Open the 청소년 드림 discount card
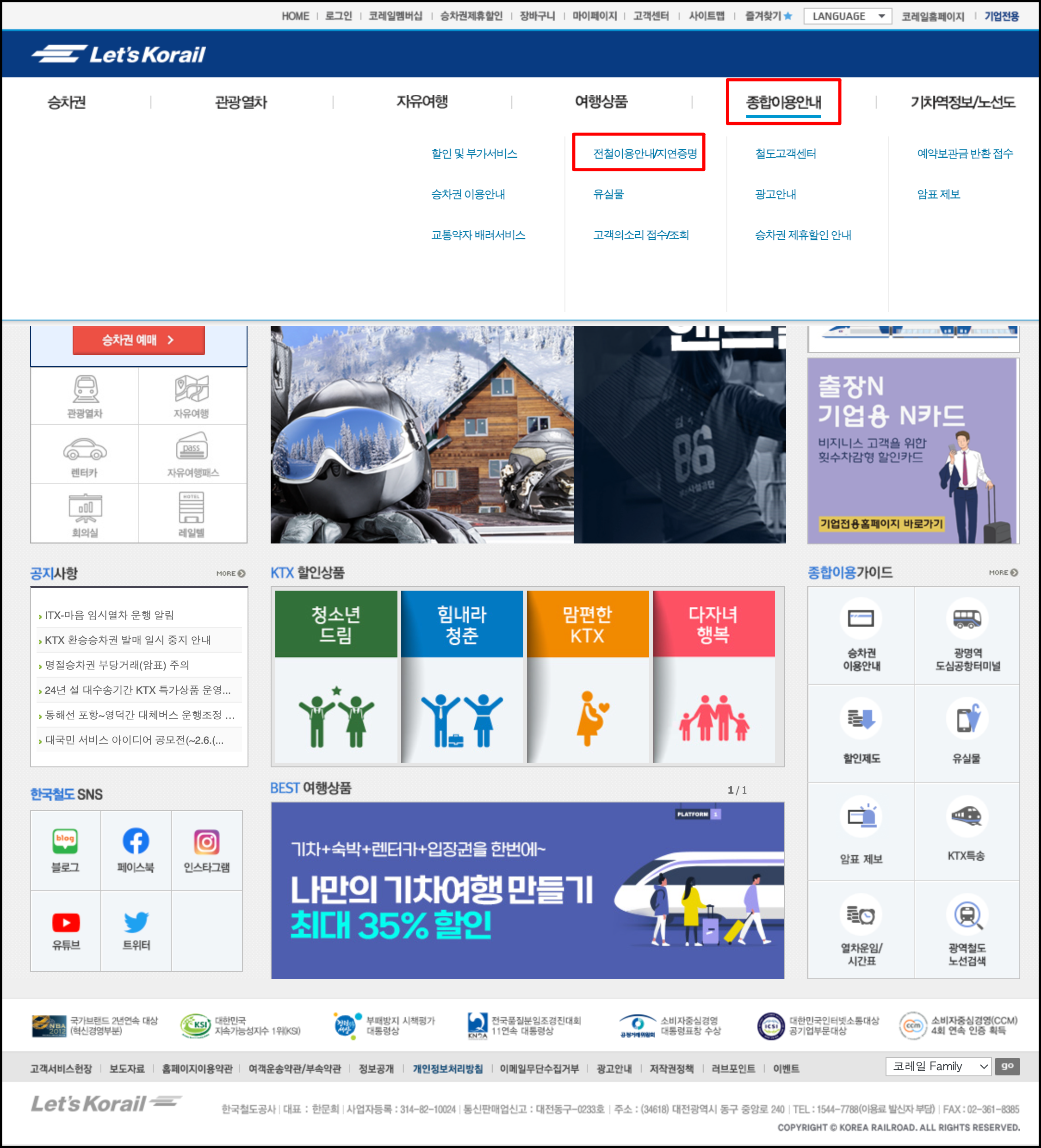The width and height of the screenshot is (1041, 1148). pos(336,677)
